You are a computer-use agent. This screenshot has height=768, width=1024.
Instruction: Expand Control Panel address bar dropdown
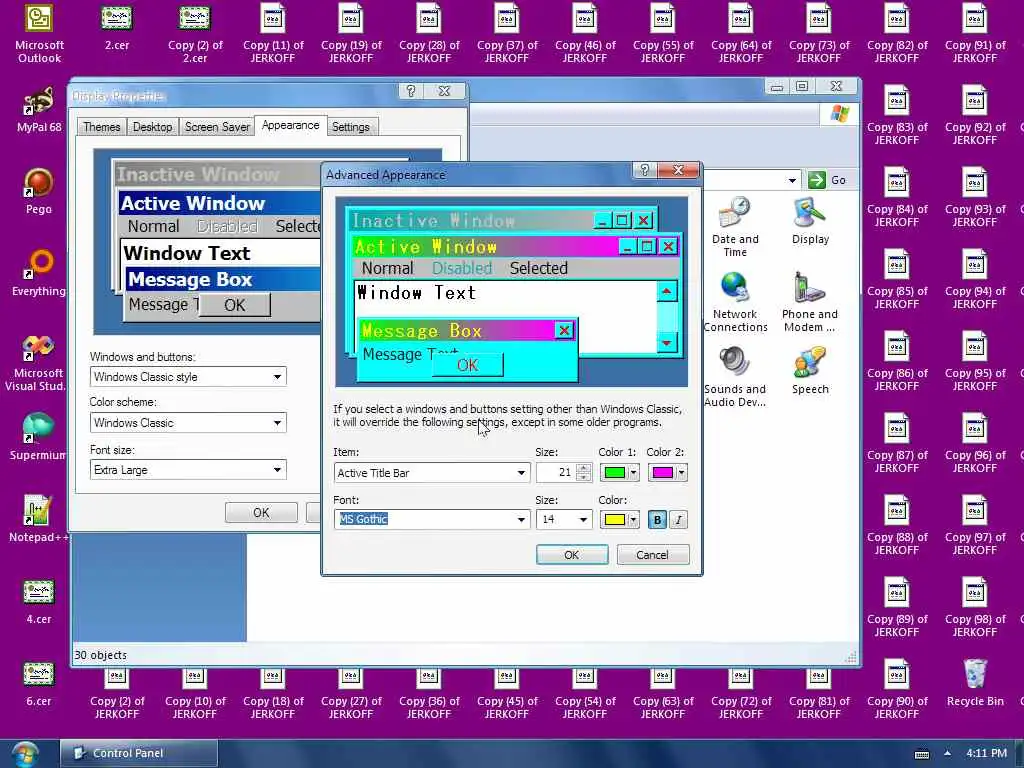coord(792,180)
